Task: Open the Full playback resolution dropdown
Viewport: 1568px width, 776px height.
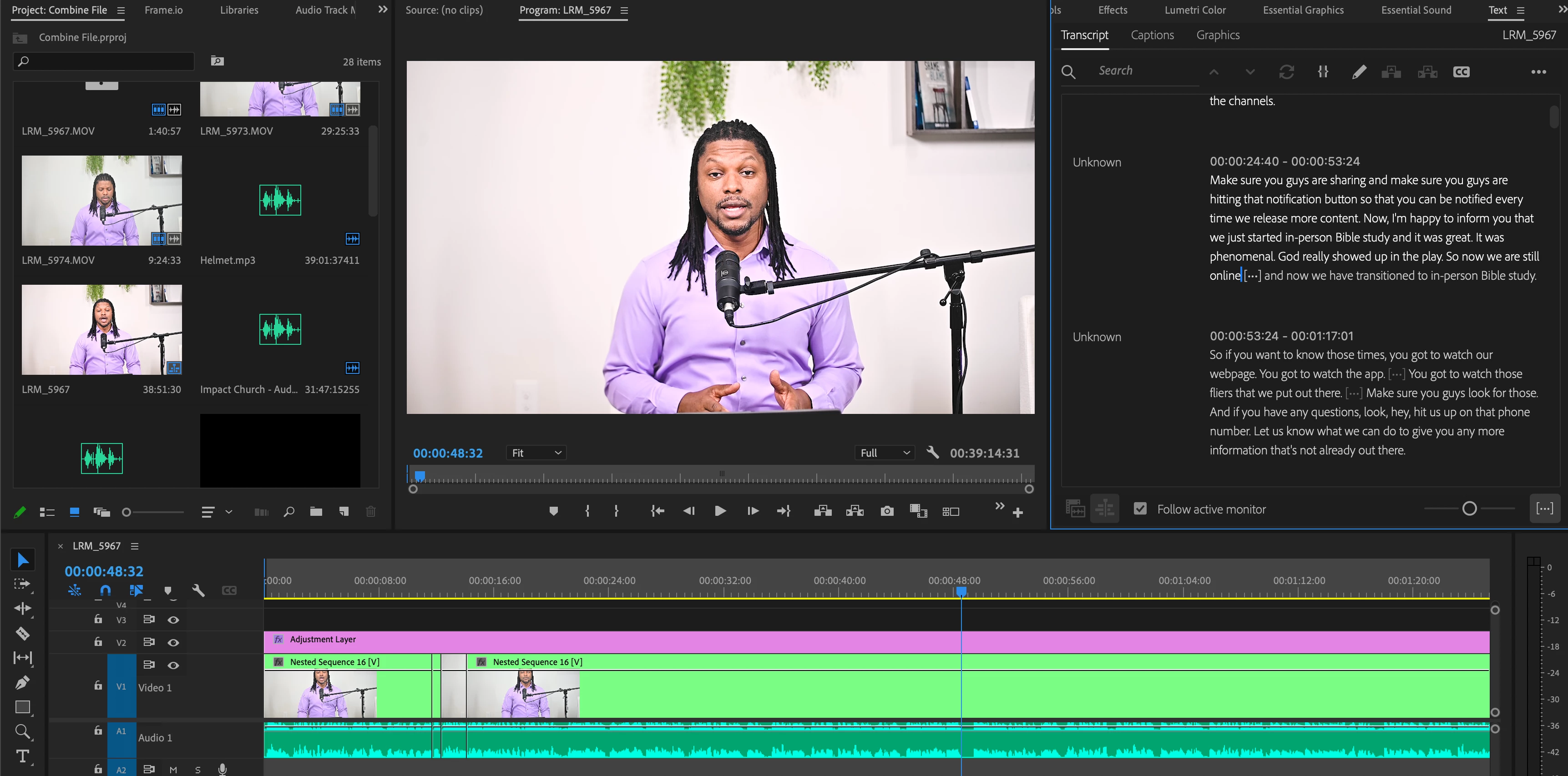Action: [x=885, y=453]
